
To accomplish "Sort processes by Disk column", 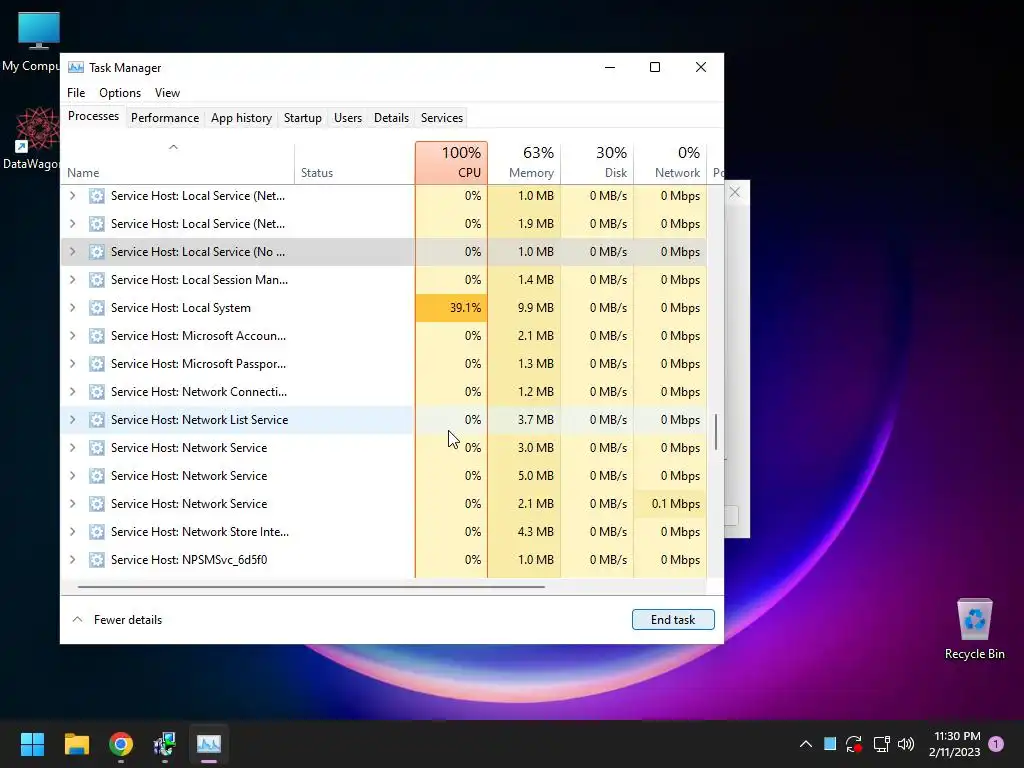I will click(x=598, y=163).
